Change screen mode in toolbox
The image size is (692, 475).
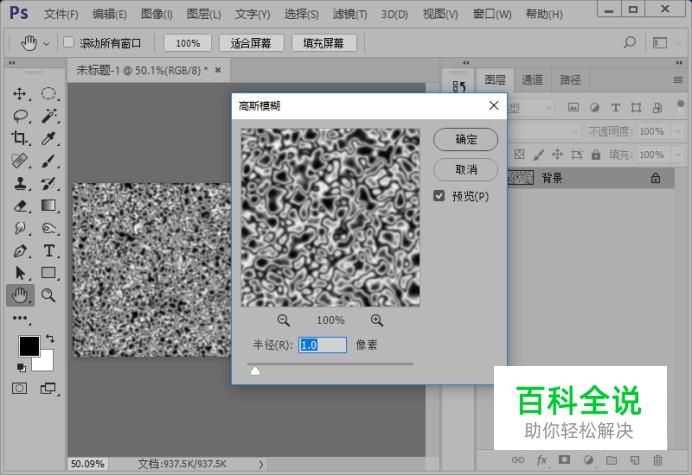48,388
